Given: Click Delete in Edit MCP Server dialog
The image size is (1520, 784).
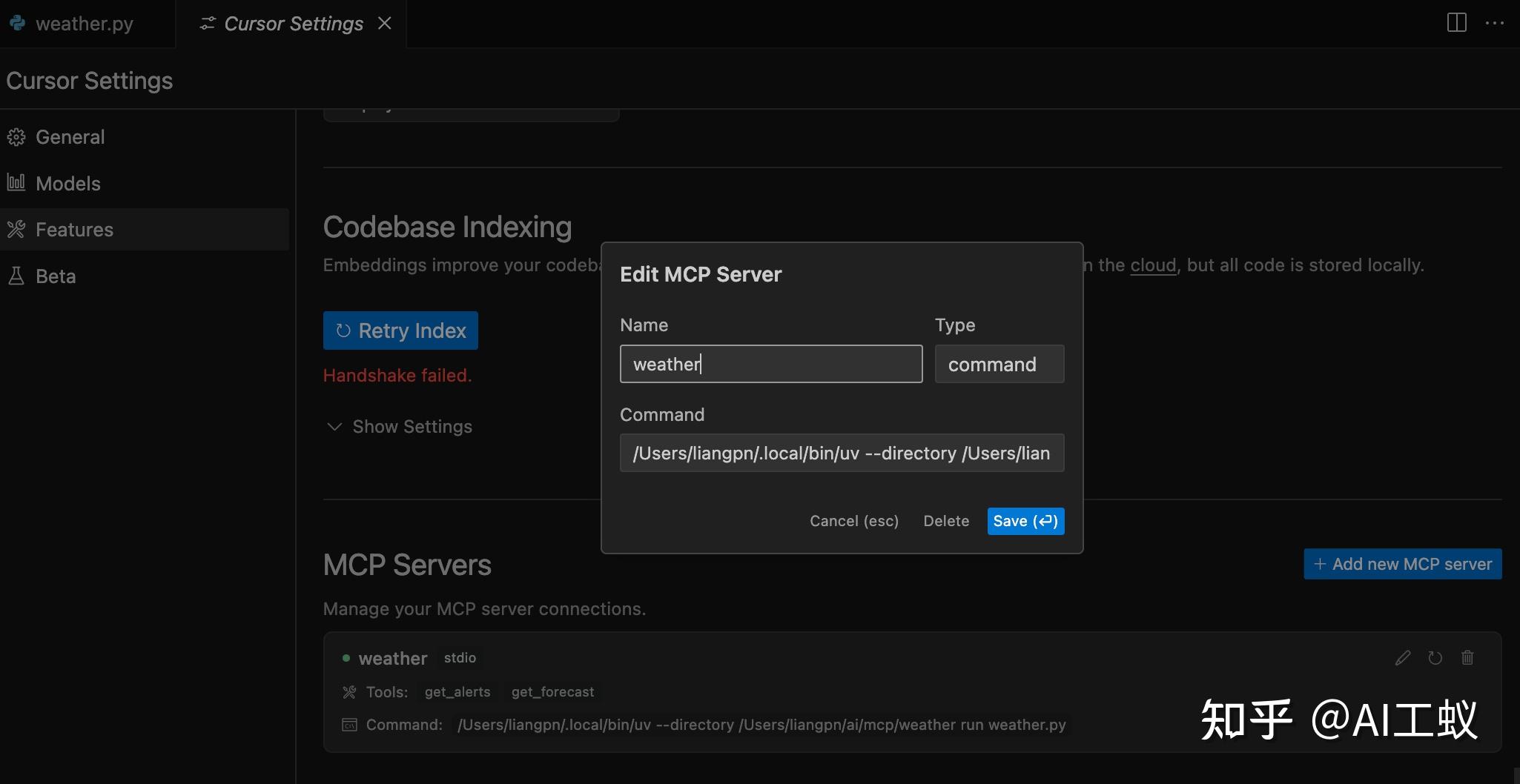Looking at the screenshot, I should 945,521.
